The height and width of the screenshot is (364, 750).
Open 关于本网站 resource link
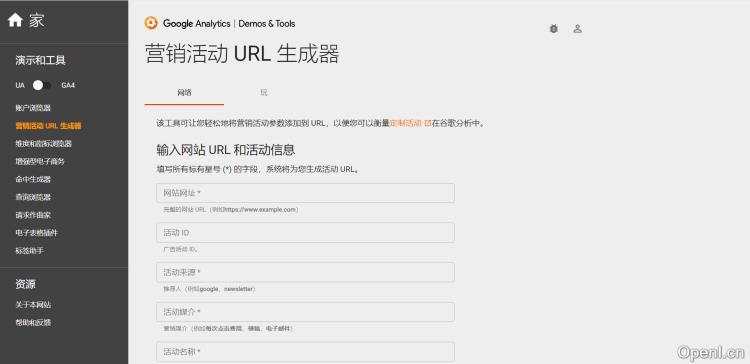click(x=33, y=305)
